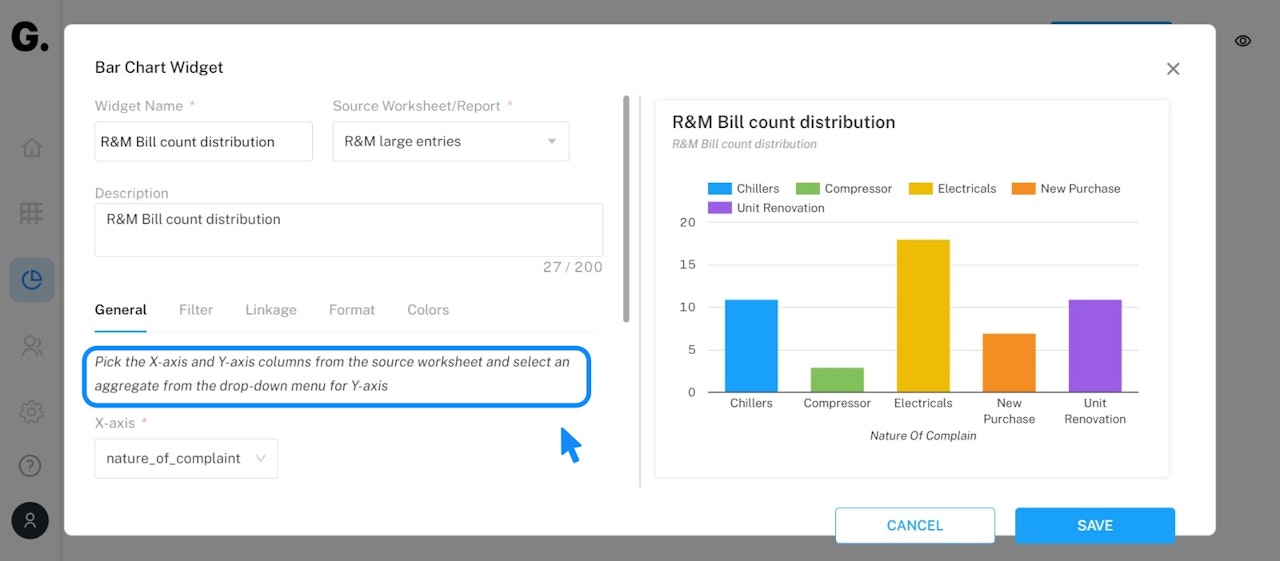Click the Widget Name input field
The height and width of the screenshot is (561, 1280).
coord(203,142)
